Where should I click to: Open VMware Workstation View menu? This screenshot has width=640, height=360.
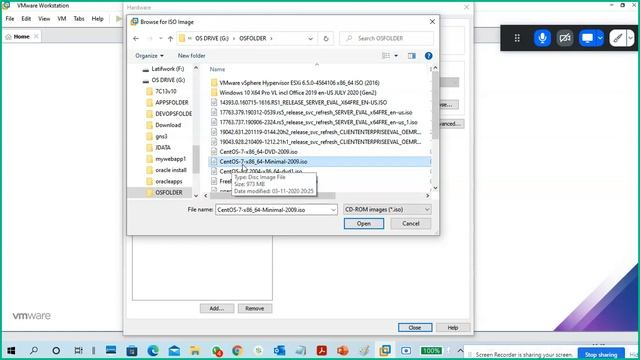coord(44,19)
